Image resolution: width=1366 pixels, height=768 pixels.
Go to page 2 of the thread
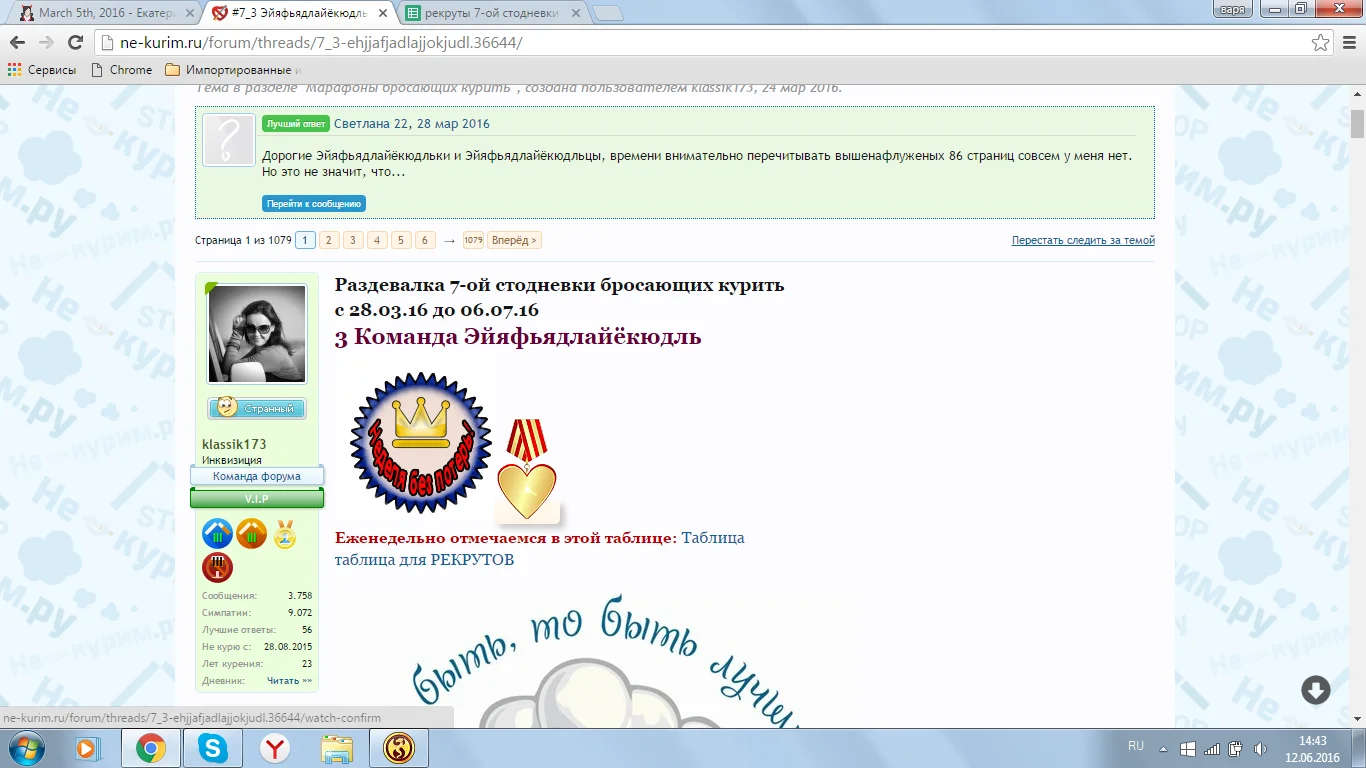point(329,240)
